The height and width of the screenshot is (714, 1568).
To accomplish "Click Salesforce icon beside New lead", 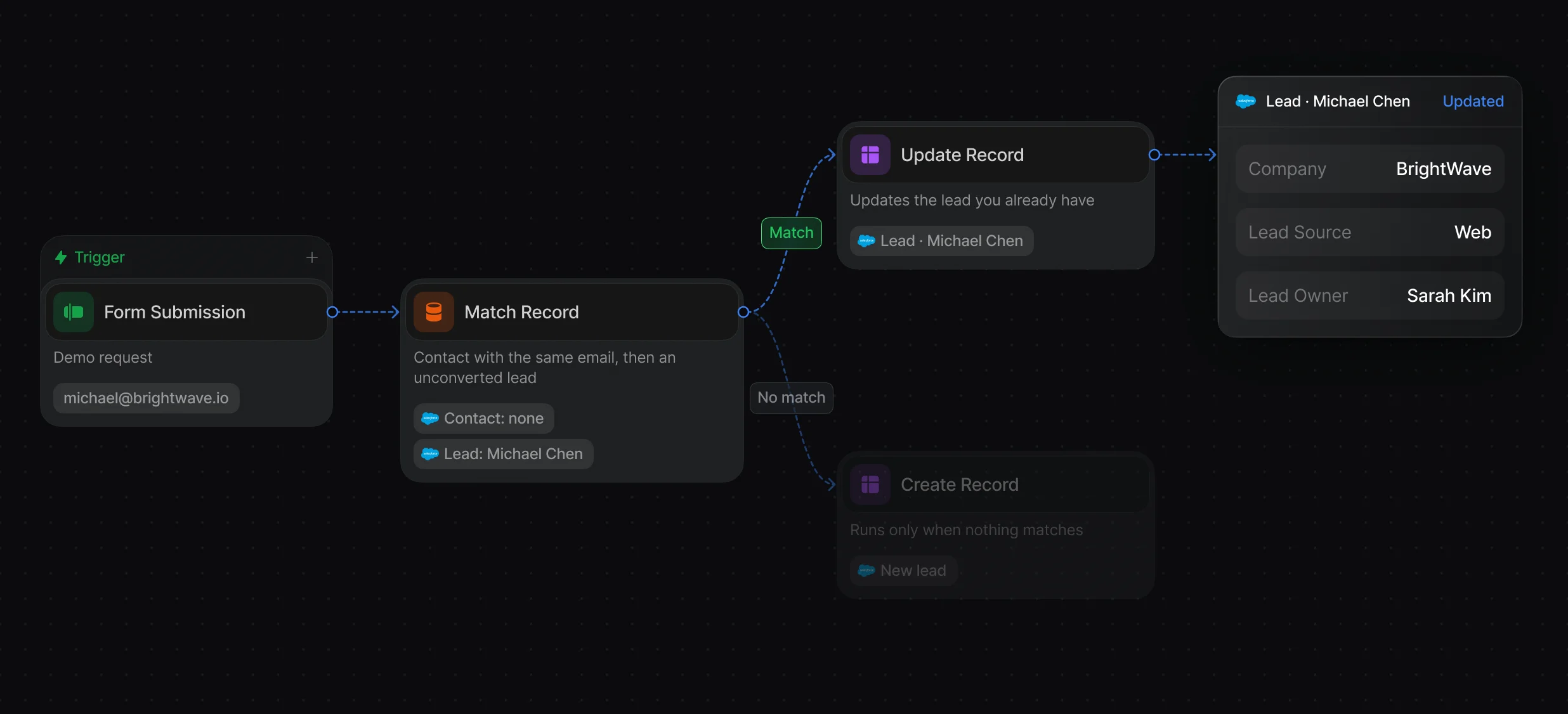I will pyautogui.click(x=866, y=571).
